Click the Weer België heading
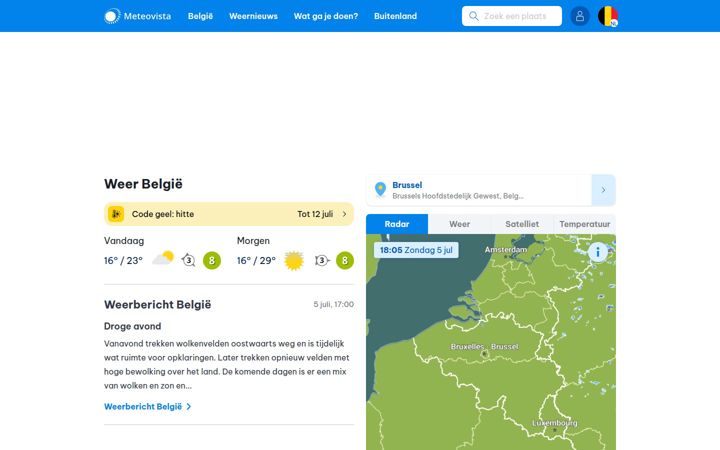Viewport: 720px width, 450px height. tap(143, 184)
